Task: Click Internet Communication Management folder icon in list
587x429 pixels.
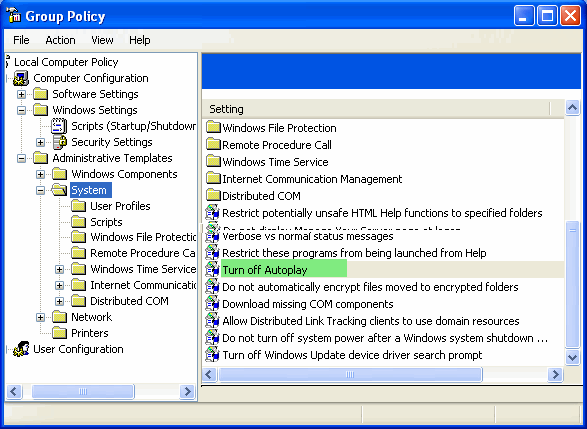Action: click(213, 179)
